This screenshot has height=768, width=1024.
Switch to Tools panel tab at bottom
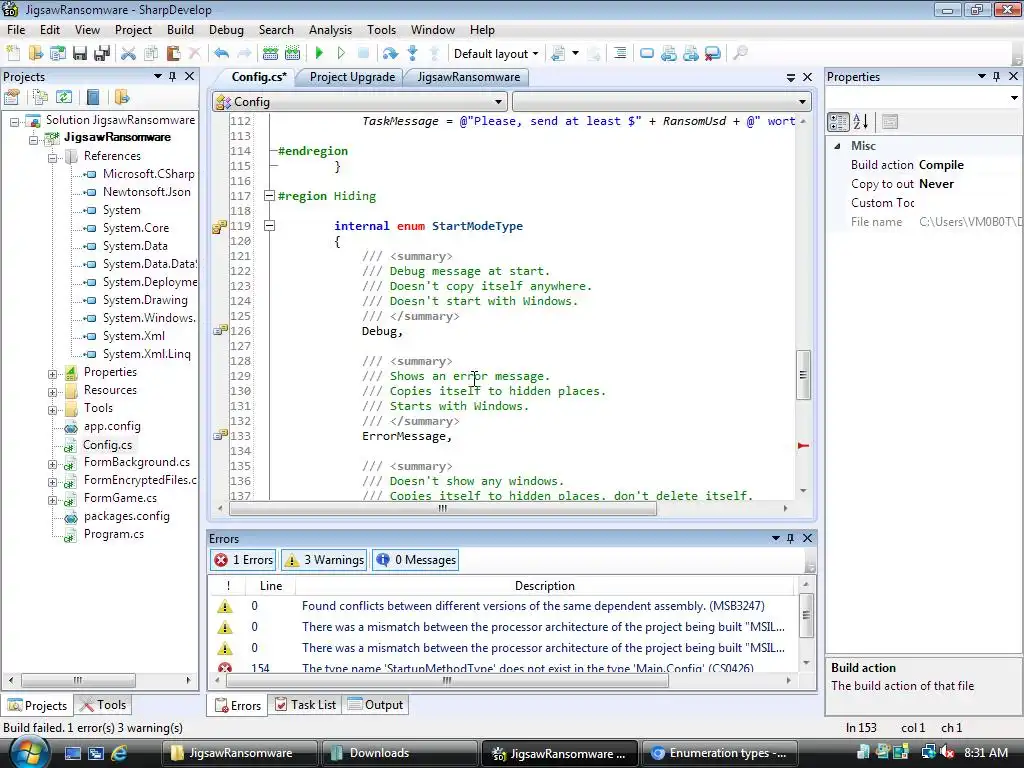103,705
